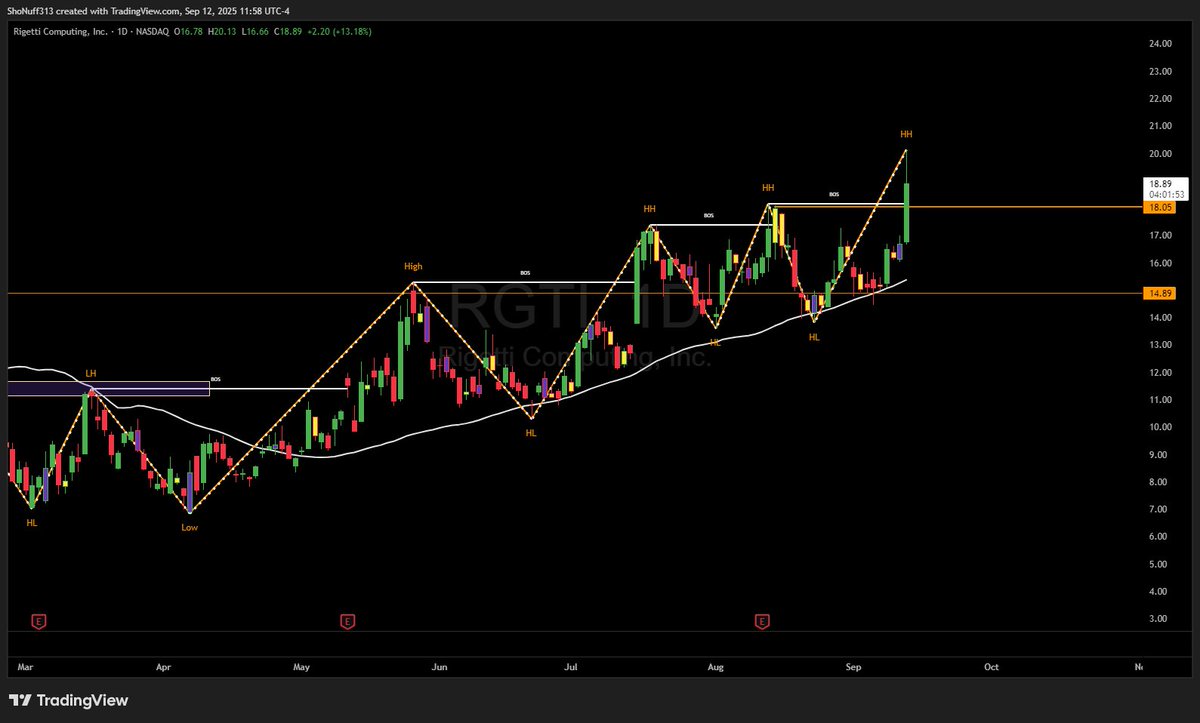Click the high value H20.13

(220, 31)
